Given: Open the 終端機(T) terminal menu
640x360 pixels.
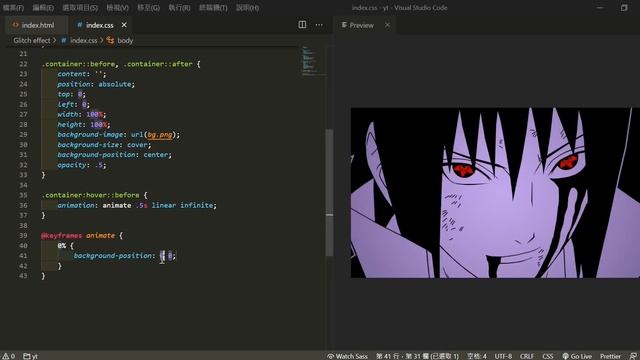Looking at the screenshot, I should [213, 8].
